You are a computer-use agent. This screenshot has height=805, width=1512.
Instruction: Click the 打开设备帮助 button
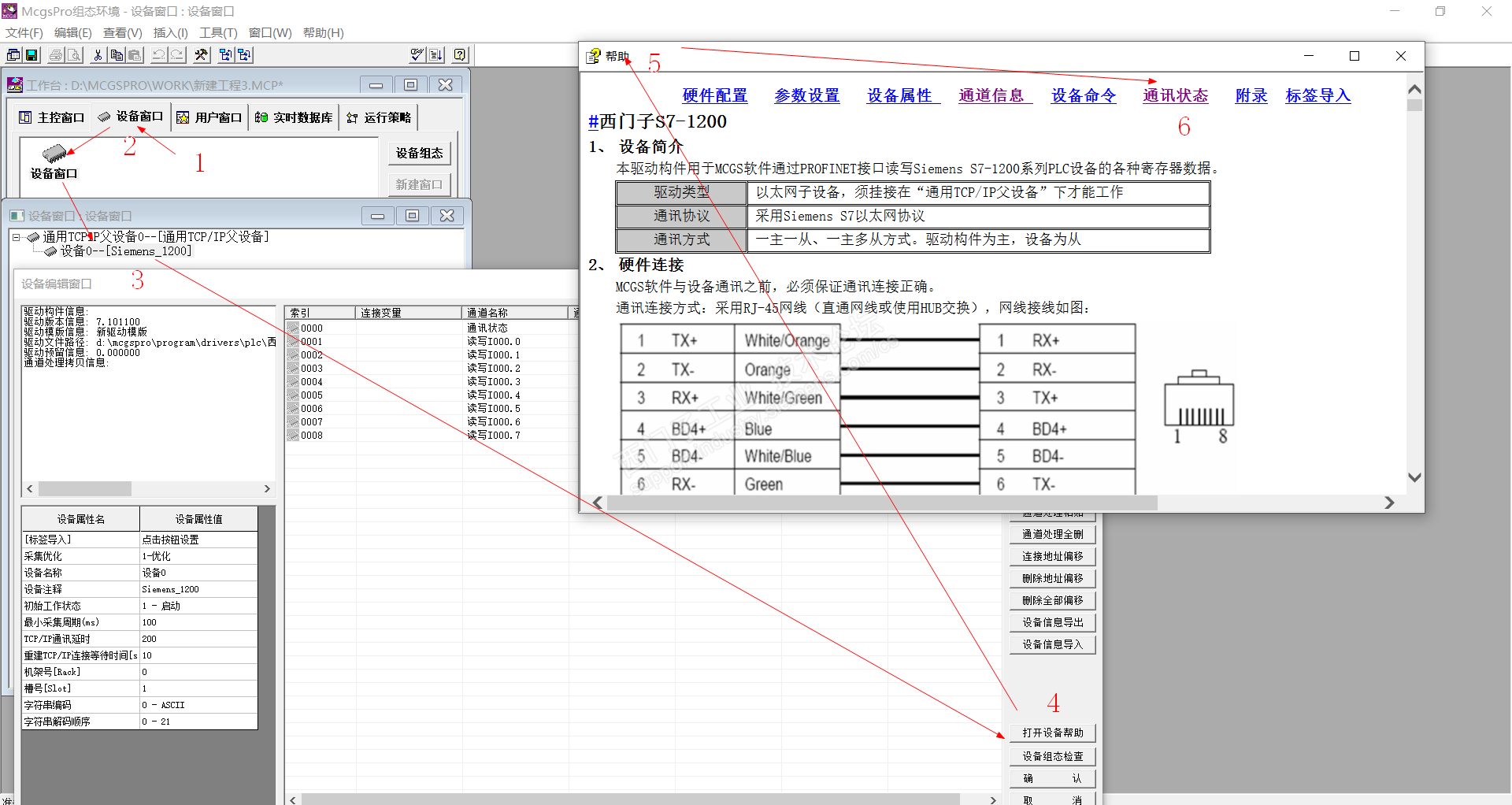1053,733
